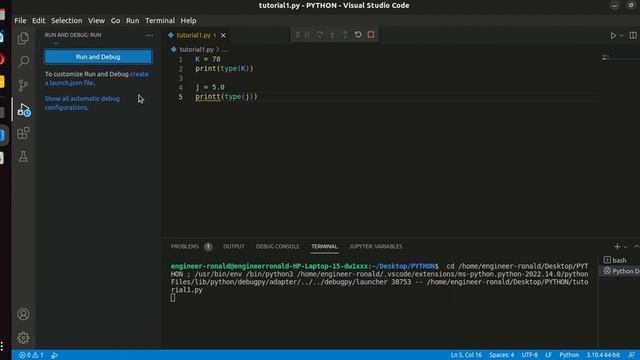This screenshot has width=640, height=360.
Task: Open the Manage gear settings icon
Action: coord(23,338)
